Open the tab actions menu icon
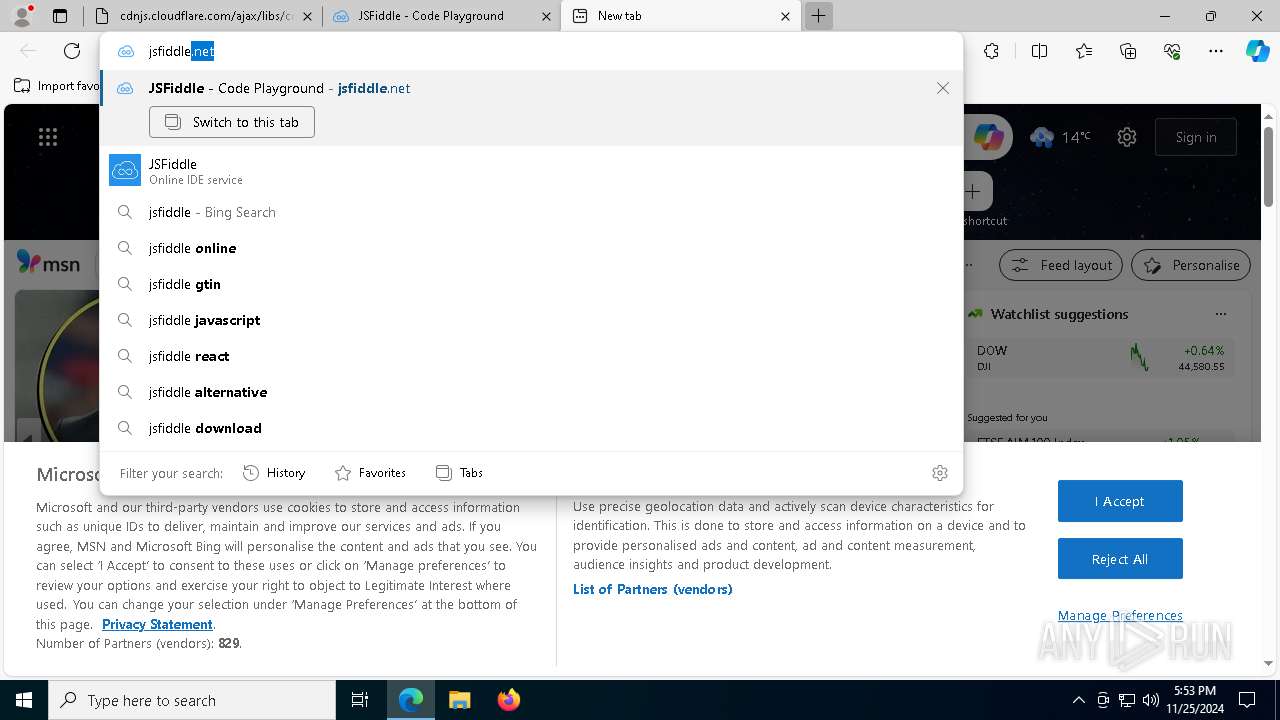The width and height of the screenshot is (1280, 720). click(x=60, y=16)
